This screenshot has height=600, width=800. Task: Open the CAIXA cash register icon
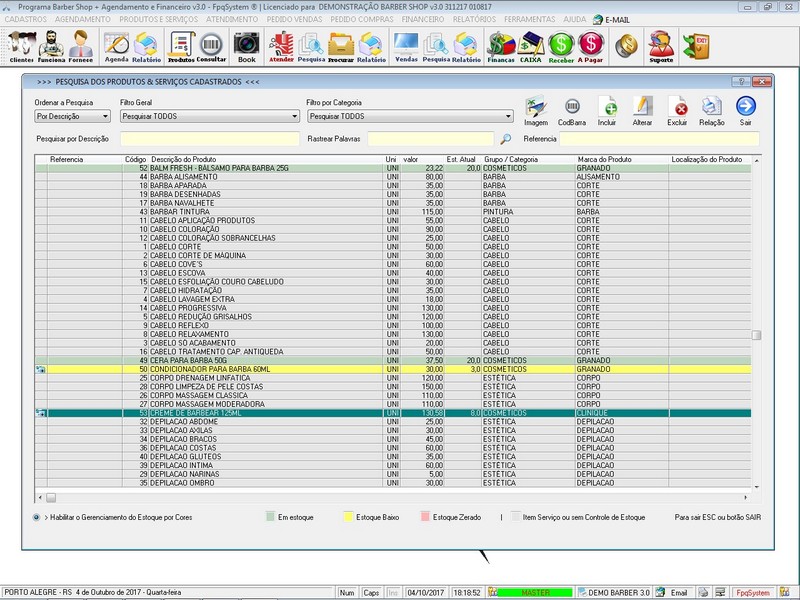point(530,45)
